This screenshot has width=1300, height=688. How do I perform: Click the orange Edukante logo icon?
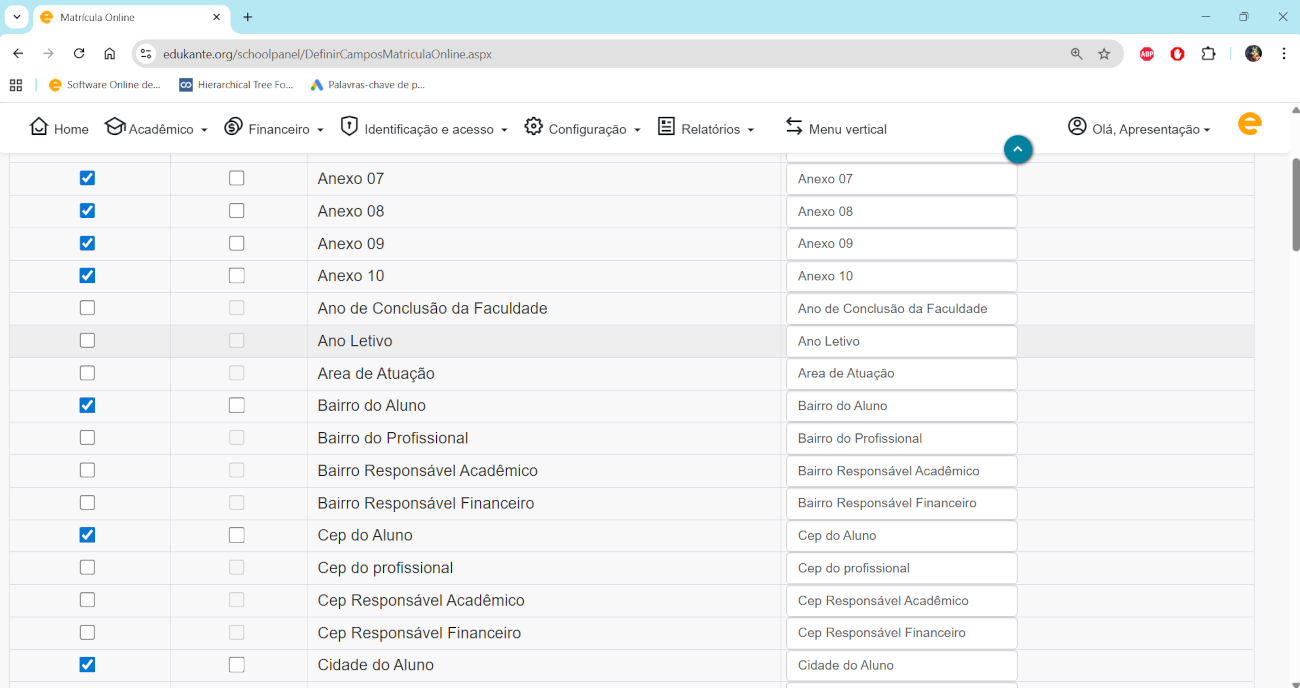click(x=1249, y=124)
